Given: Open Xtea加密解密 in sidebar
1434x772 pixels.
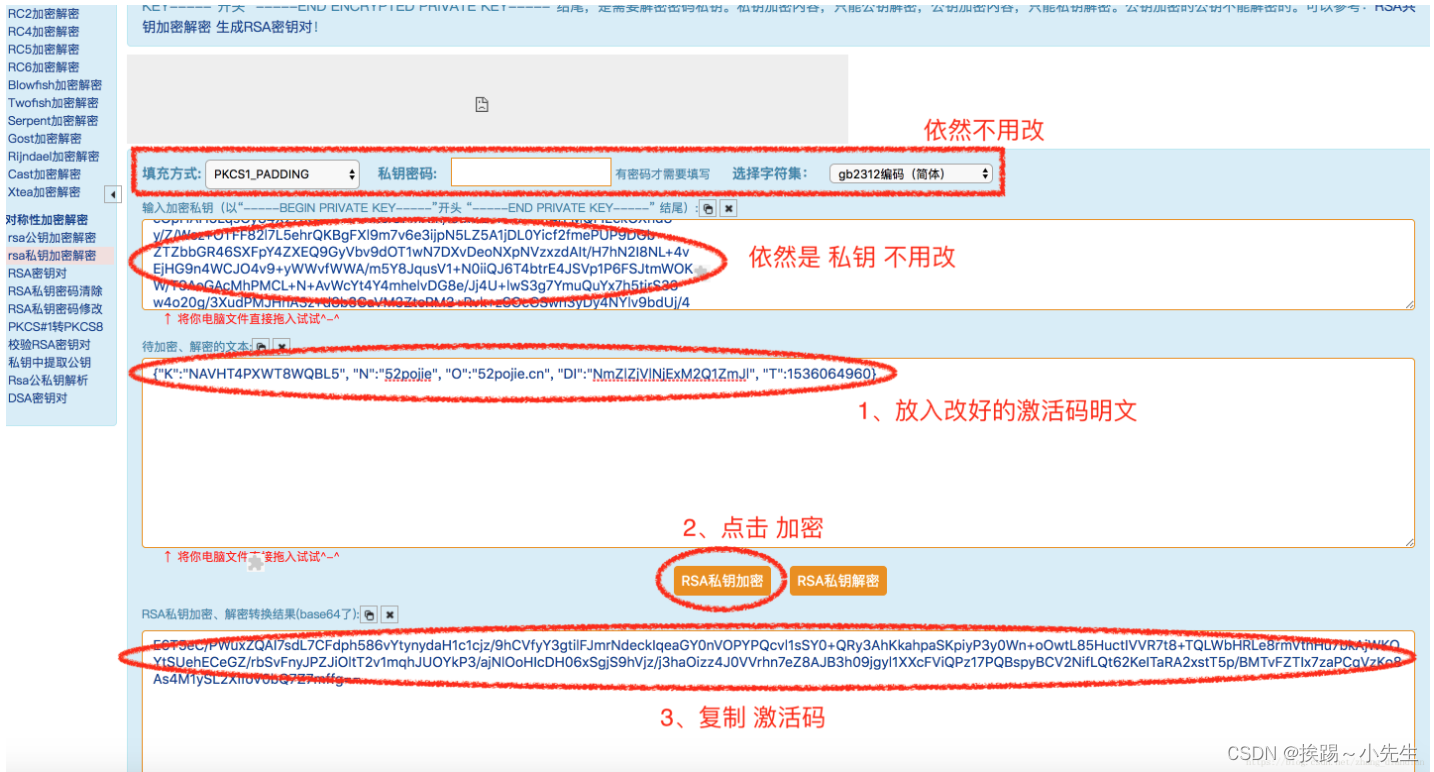Looking at the screenshot, I should (44, 192).
